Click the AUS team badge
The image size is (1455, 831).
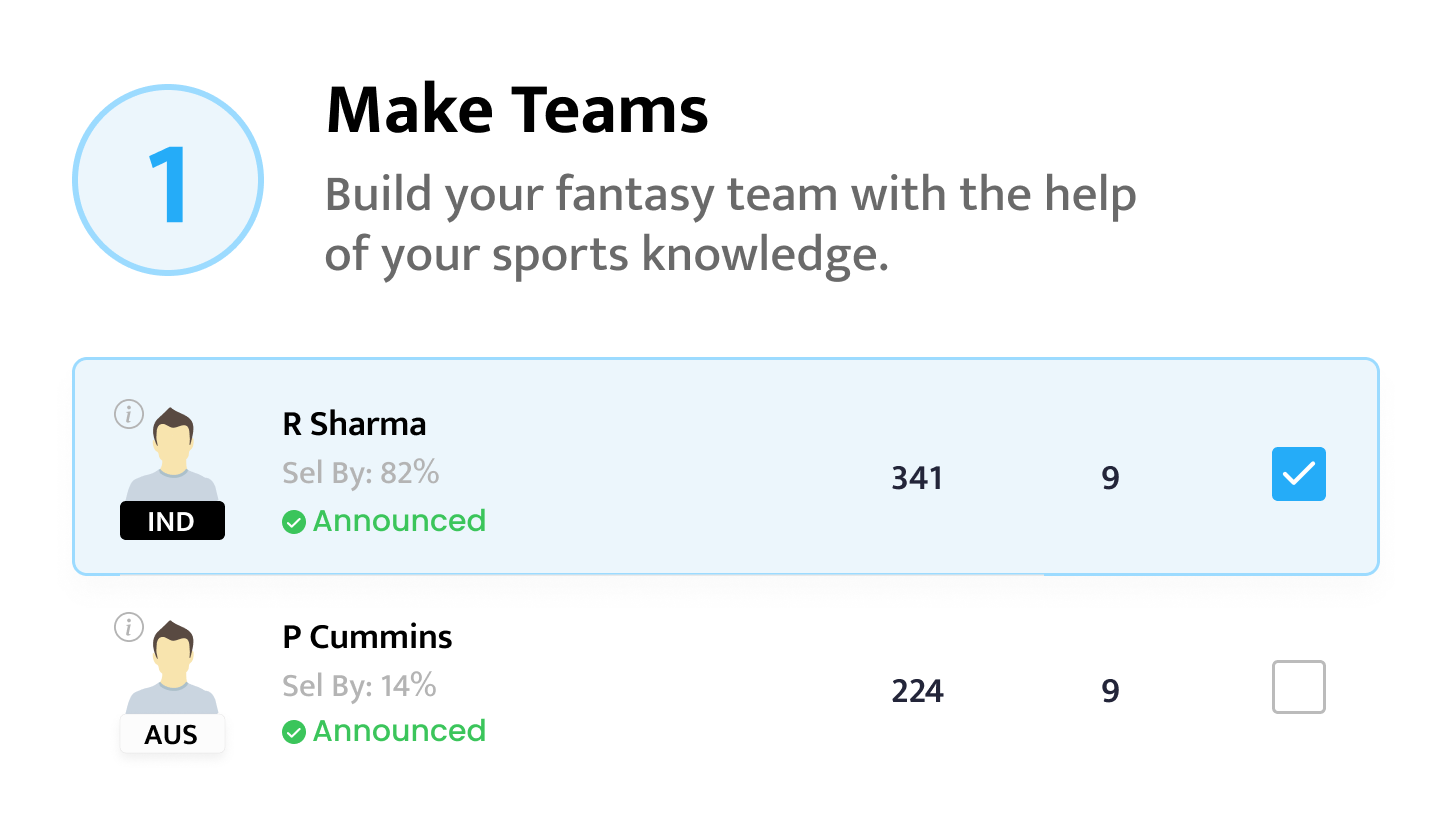tap(172, 735)
